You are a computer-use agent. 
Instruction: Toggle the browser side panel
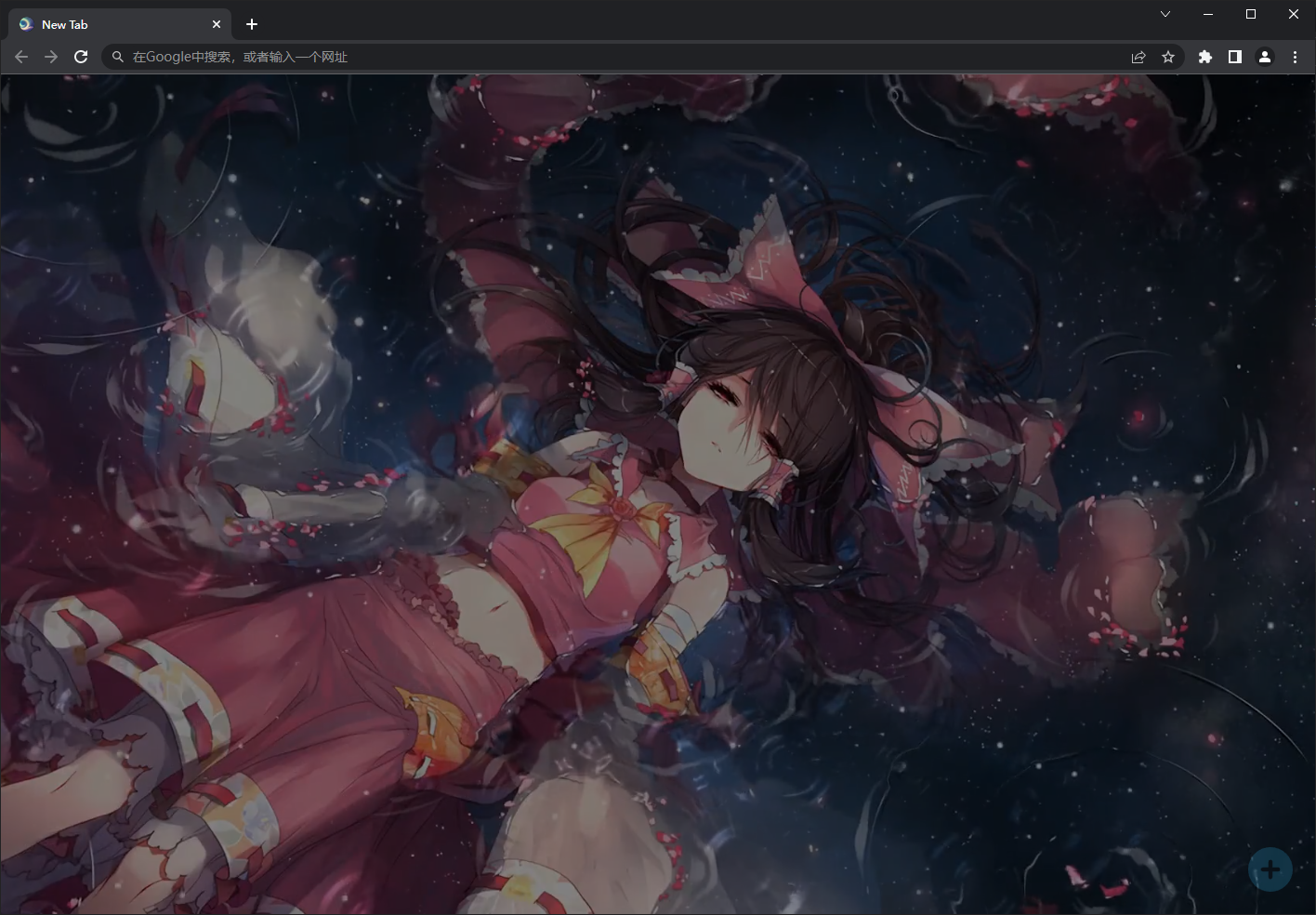click(x=1235, y=57)
